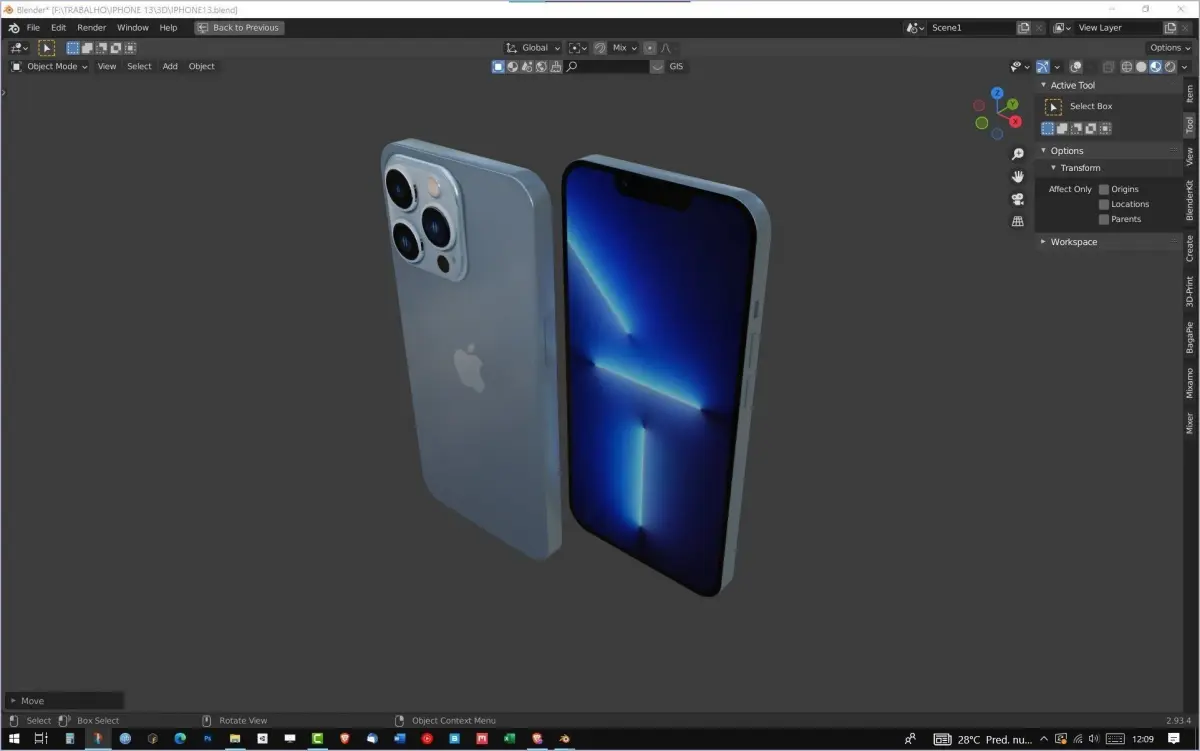Switch to the 3D-Print sidebar tab
1200x751 pixels.
[1190, 291]
